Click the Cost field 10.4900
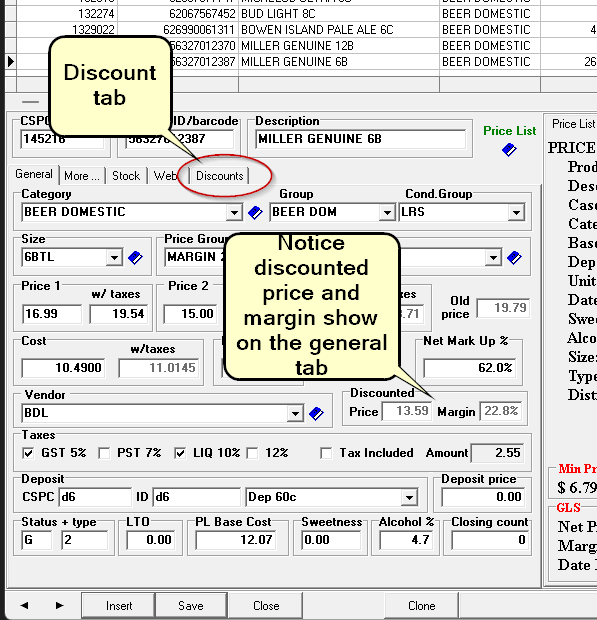This screenshot has width=597, height=620. coord(64,368)
